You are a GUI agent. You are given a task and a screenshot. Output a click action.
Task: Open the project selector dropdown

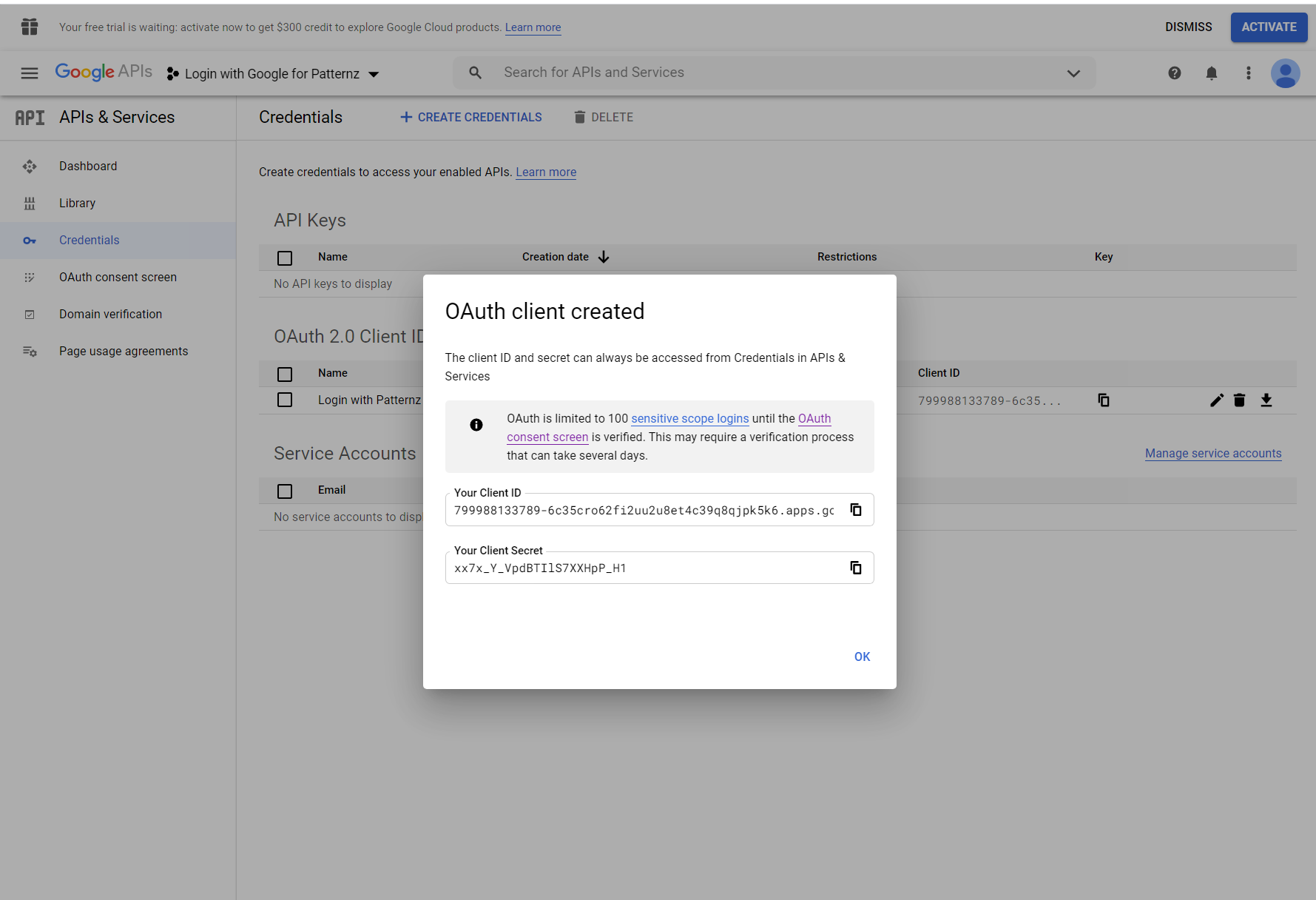pyautogui.click(x=273, y=74)
